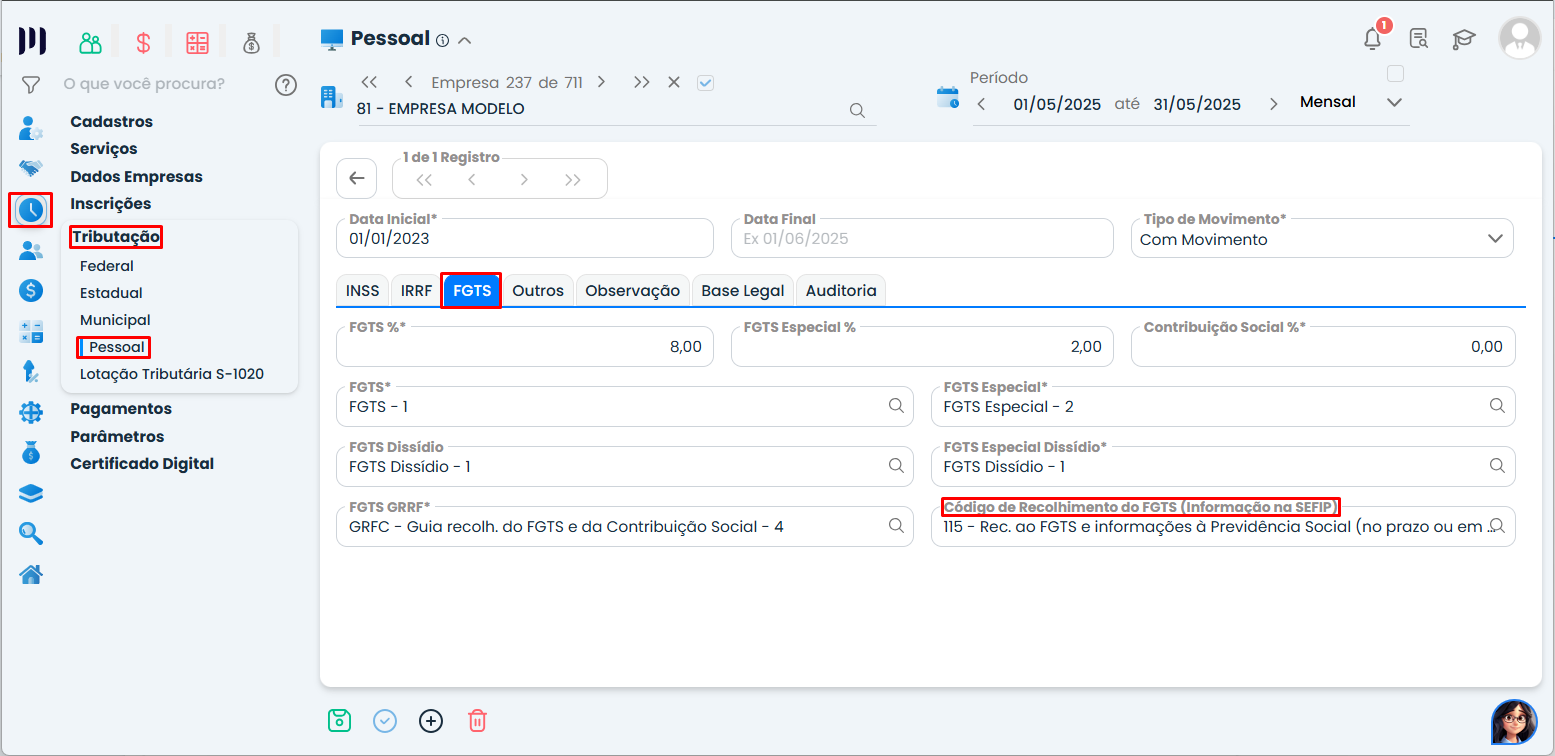Select Lotação Tributária S-1020 menu item
Screen dimensions: 1555x756
pos(172,374)
